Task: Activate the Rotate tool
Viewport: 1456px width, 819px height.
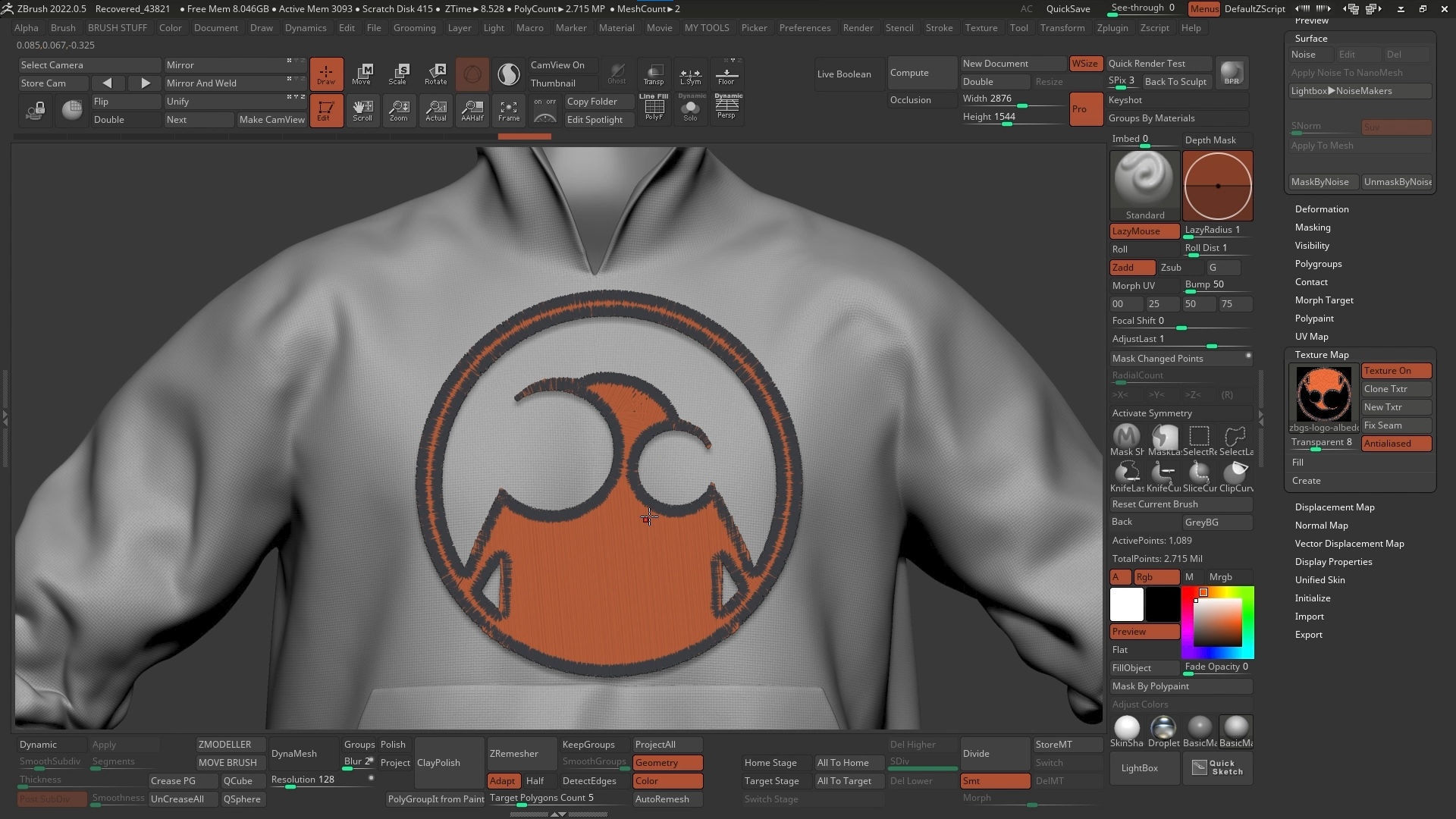Action: 436,74
